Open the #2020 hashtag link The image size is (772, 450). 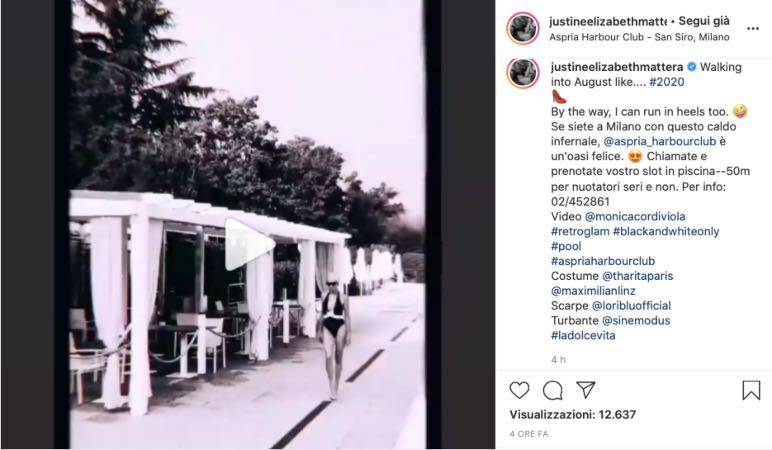point(667,82)
